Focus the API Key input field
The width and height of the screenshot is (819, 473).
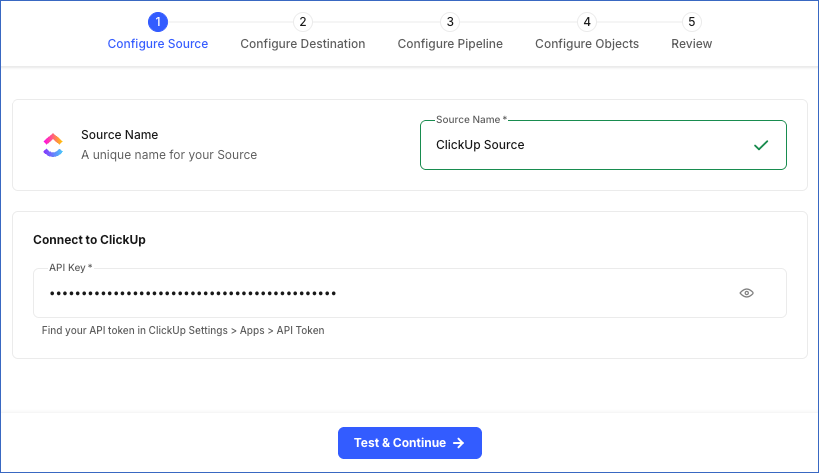coord(410,293)
